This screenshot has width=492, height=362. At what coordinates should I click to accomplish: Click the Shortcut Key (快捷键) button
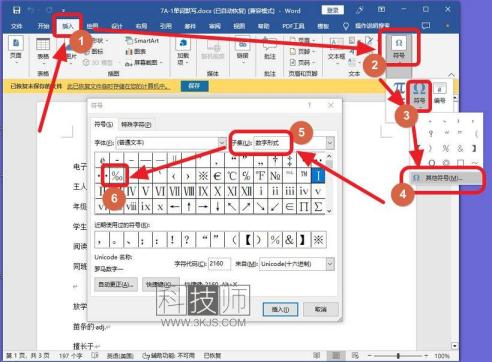pyautogui.click(x=161, y=284)
